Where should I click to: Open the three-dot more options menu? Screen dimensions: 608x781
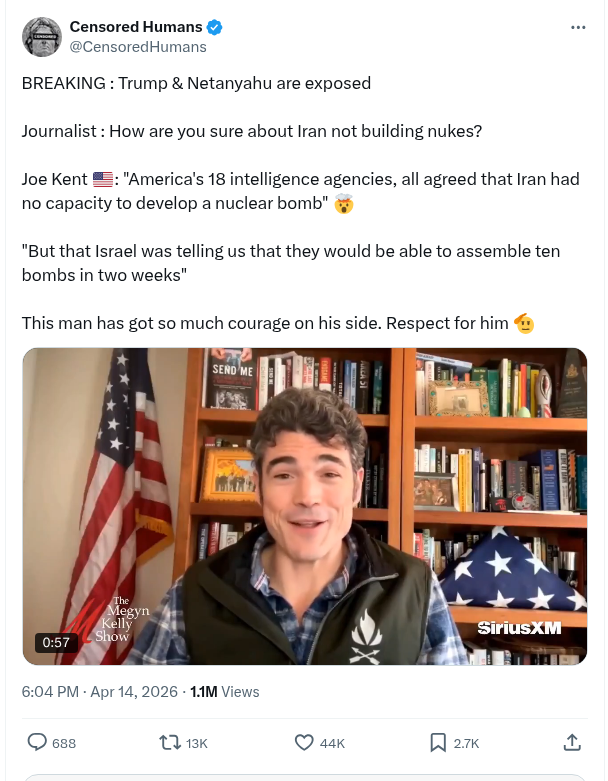coord(578,27)
